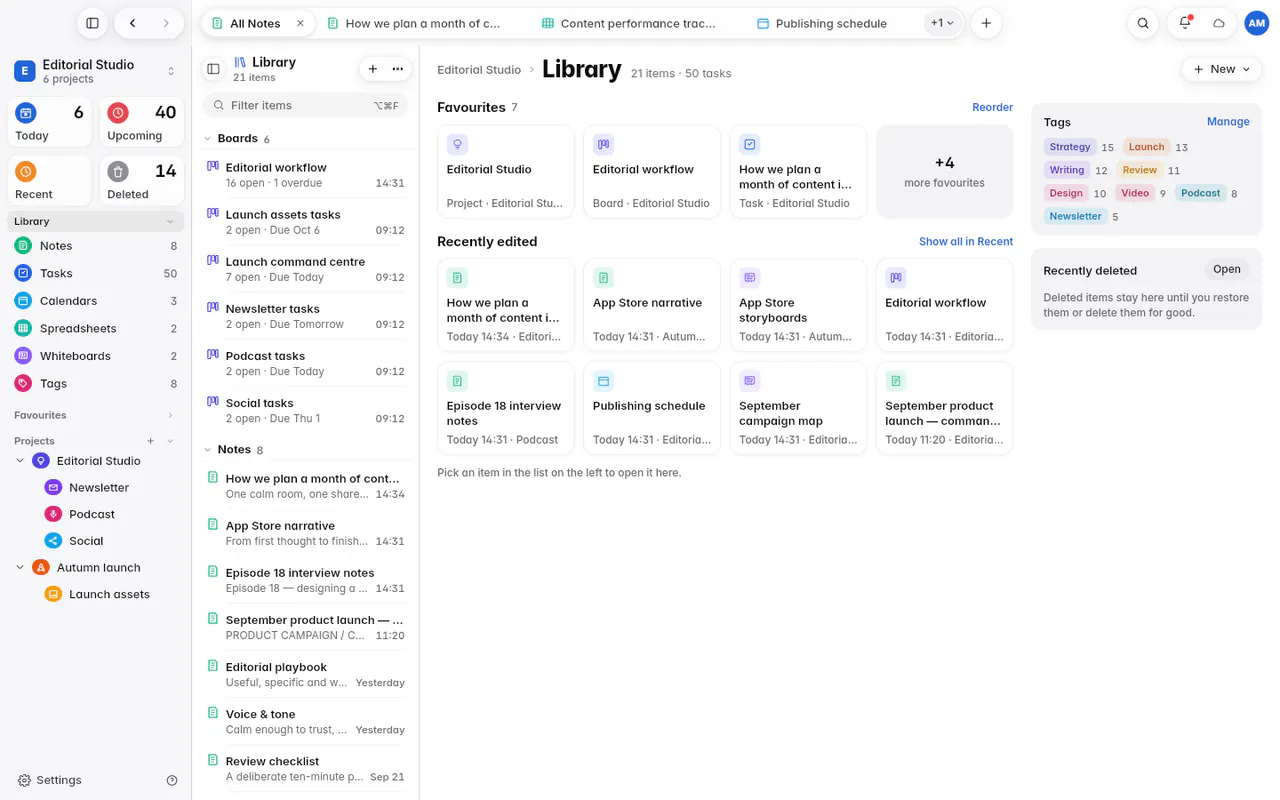1280x800 pixels.
Task: Click Show all in Recent
Action: point(966,241)
